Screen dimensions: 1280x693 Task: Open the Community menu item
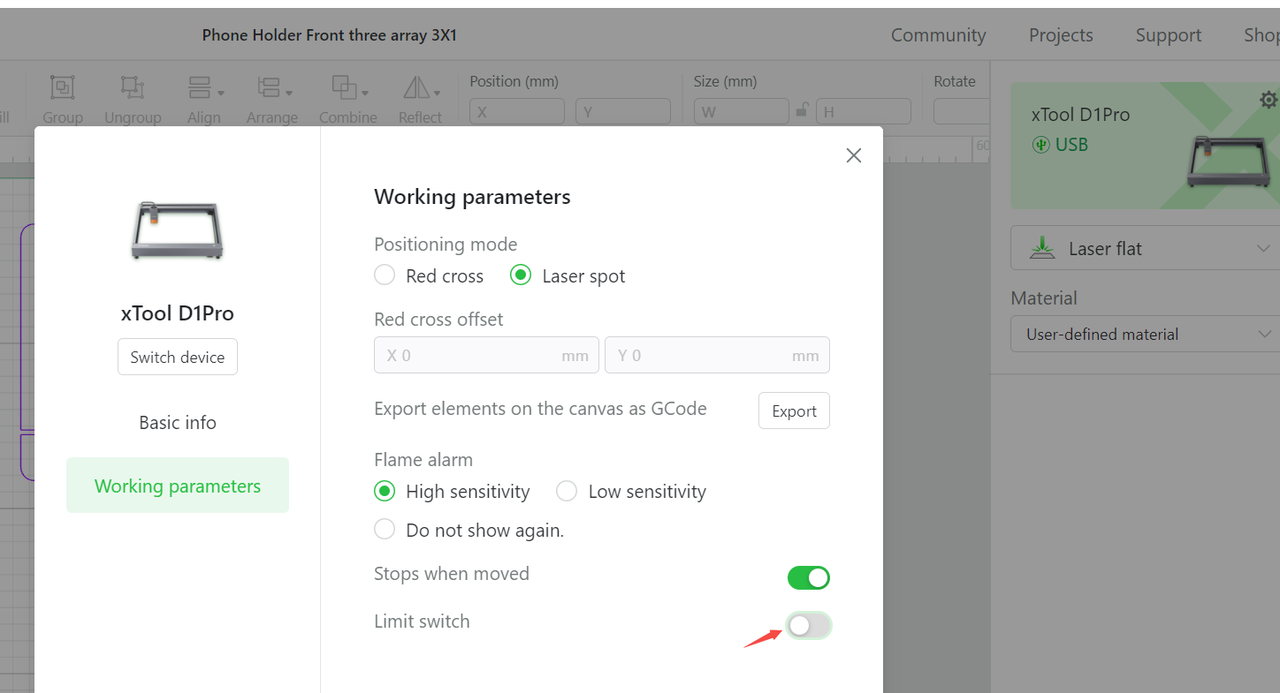pyautogui.click(x=938, y=35)
